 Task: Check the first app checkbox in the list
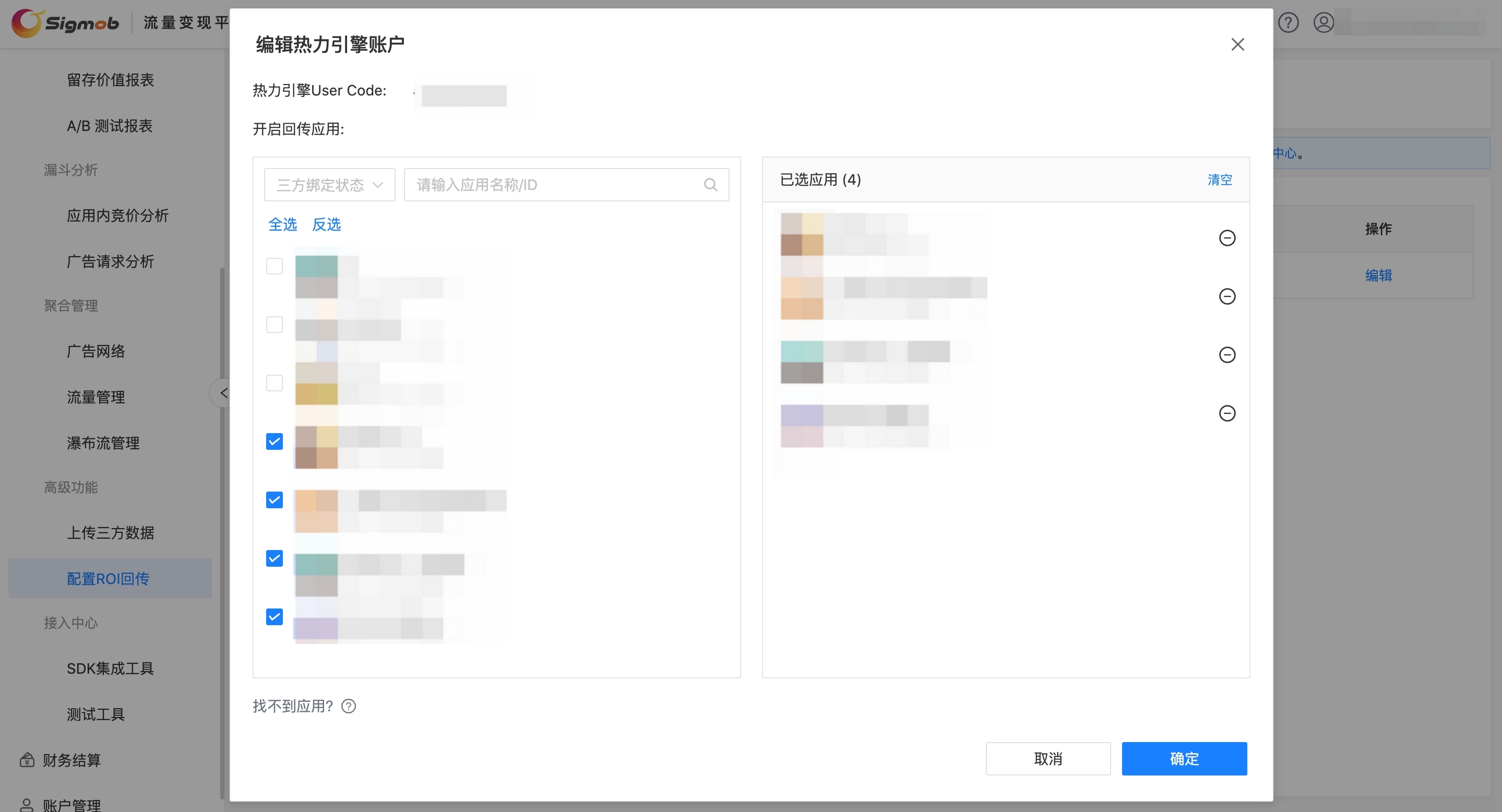(x=274, y=266)
